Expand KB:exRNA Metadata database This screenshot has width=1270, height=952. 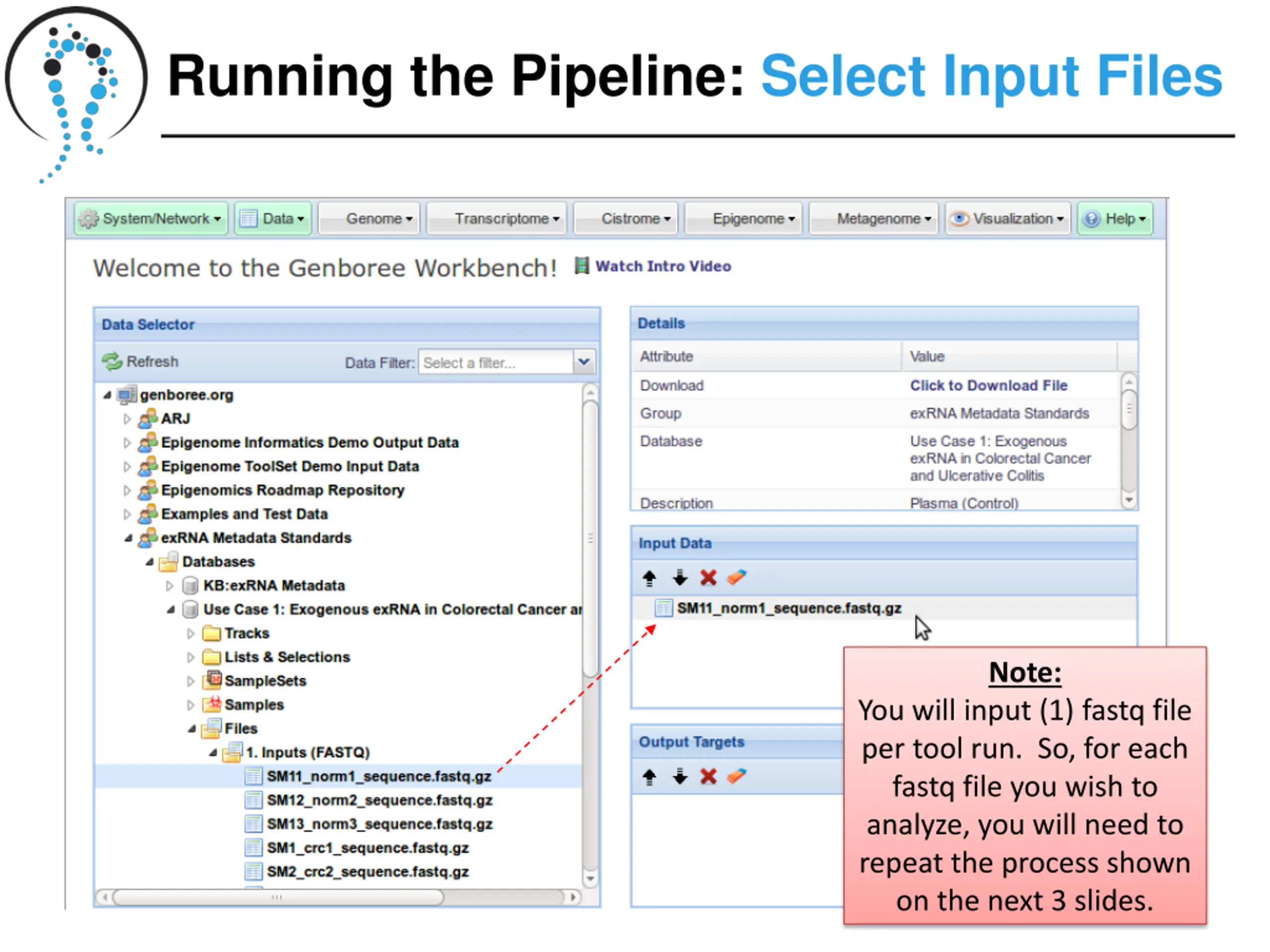point(169,585)
